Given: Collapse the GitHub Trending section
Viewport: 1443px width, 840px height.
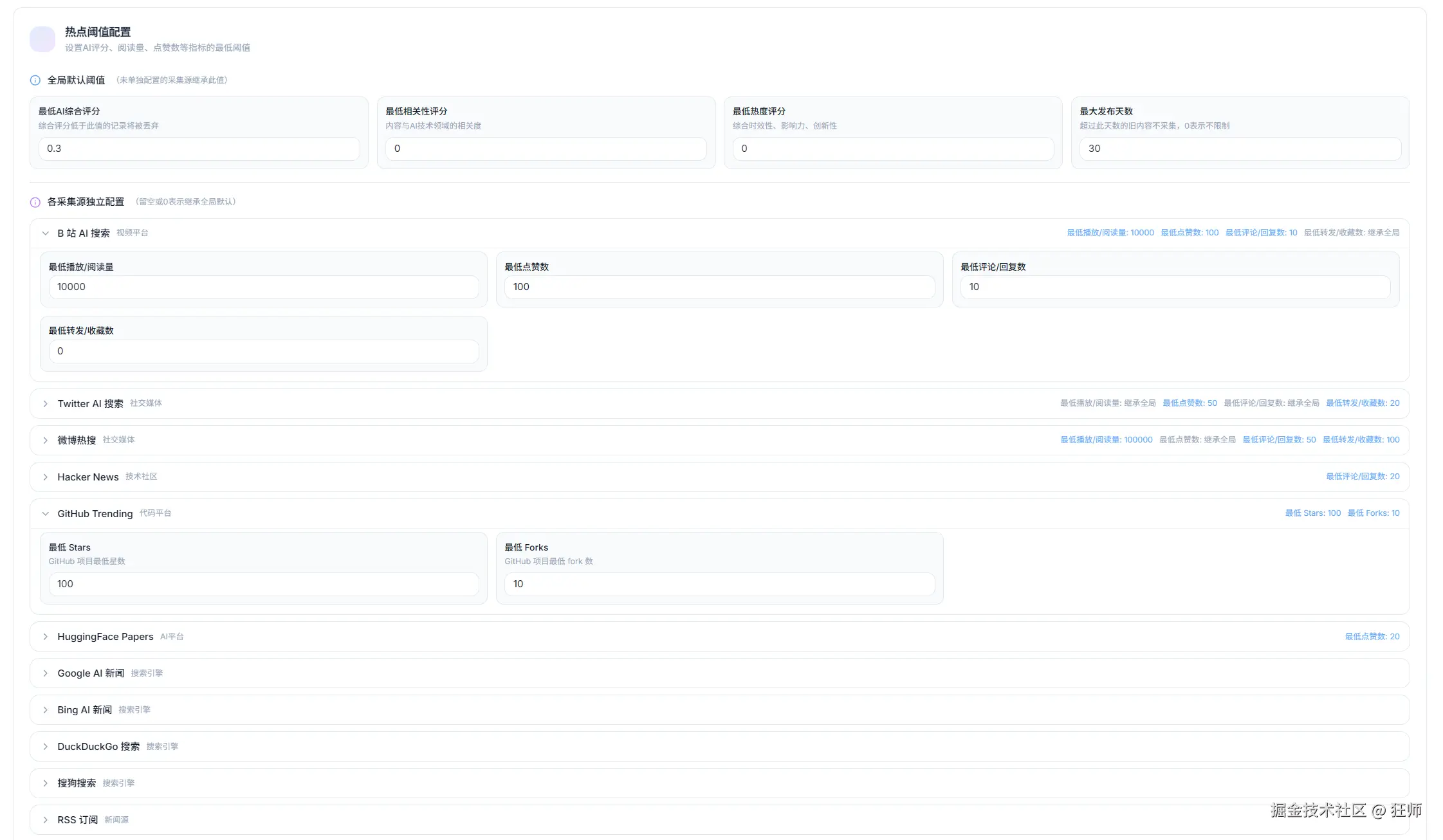Looking at the screenshot, I should (45, 514).
